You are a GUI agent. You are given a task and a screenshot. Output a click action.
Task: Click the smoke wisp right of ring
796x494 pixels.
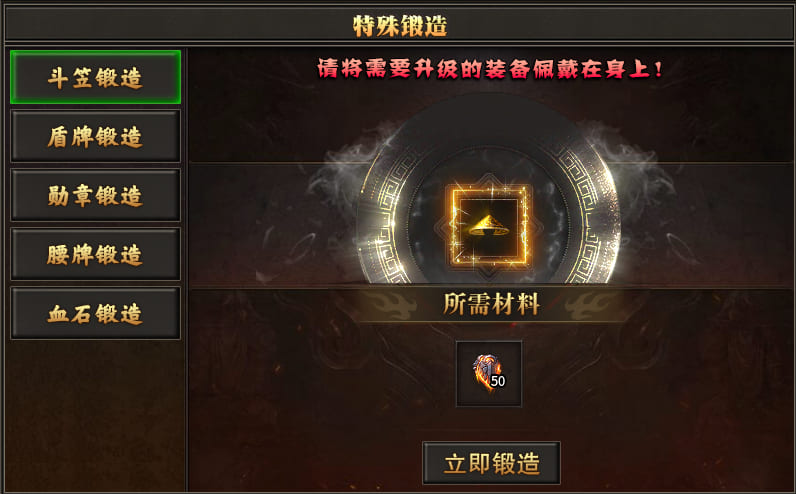pyautogui.click(x=632, y=162)
